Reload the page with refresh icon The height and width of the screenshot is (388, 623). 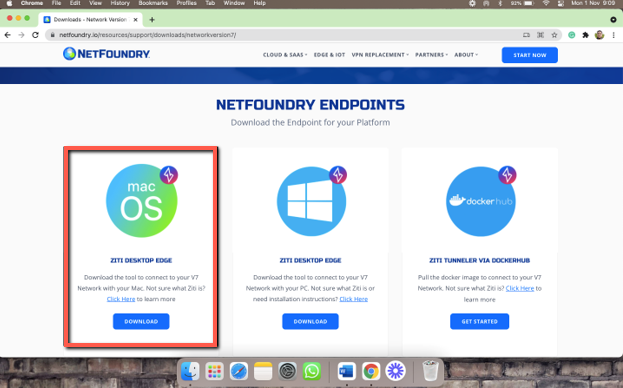[35, 35]
